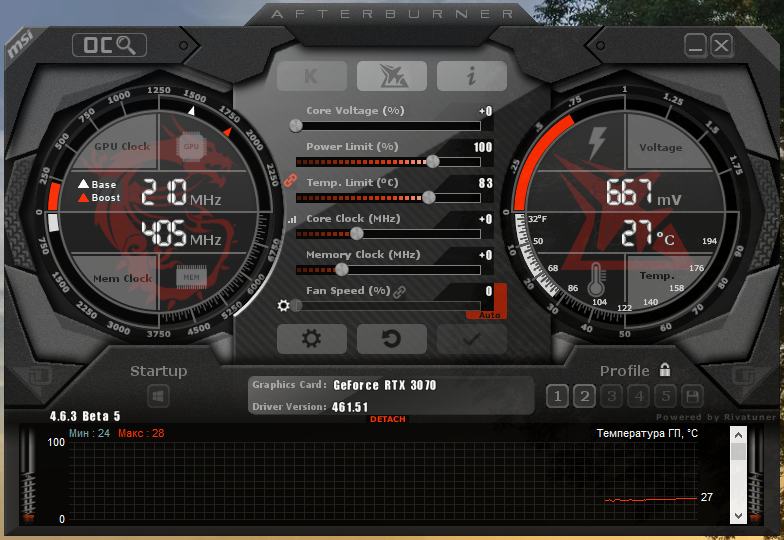Click the GeForce RTX 3070 card name
This screenshot has width=784, height=540.
384,385
